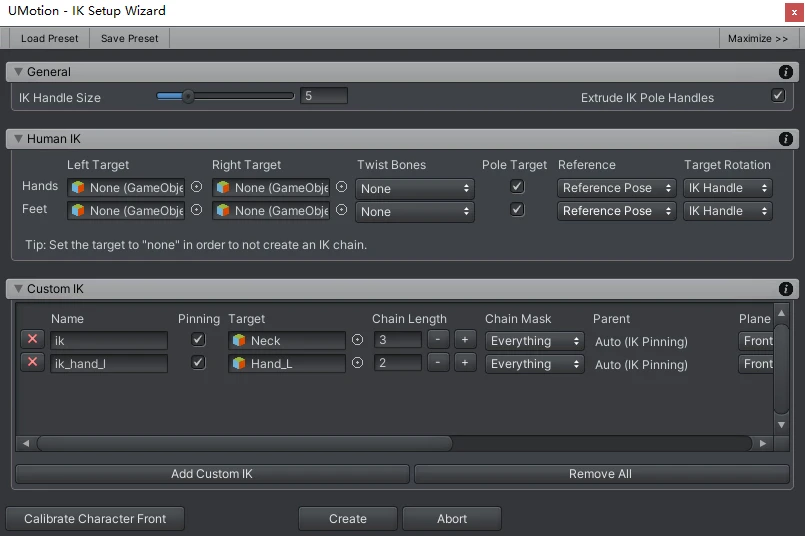Click the right scroll arrow of Custom IK list
Screen dimensions: 805x536
pyautogui.click(x=763, y=443)
